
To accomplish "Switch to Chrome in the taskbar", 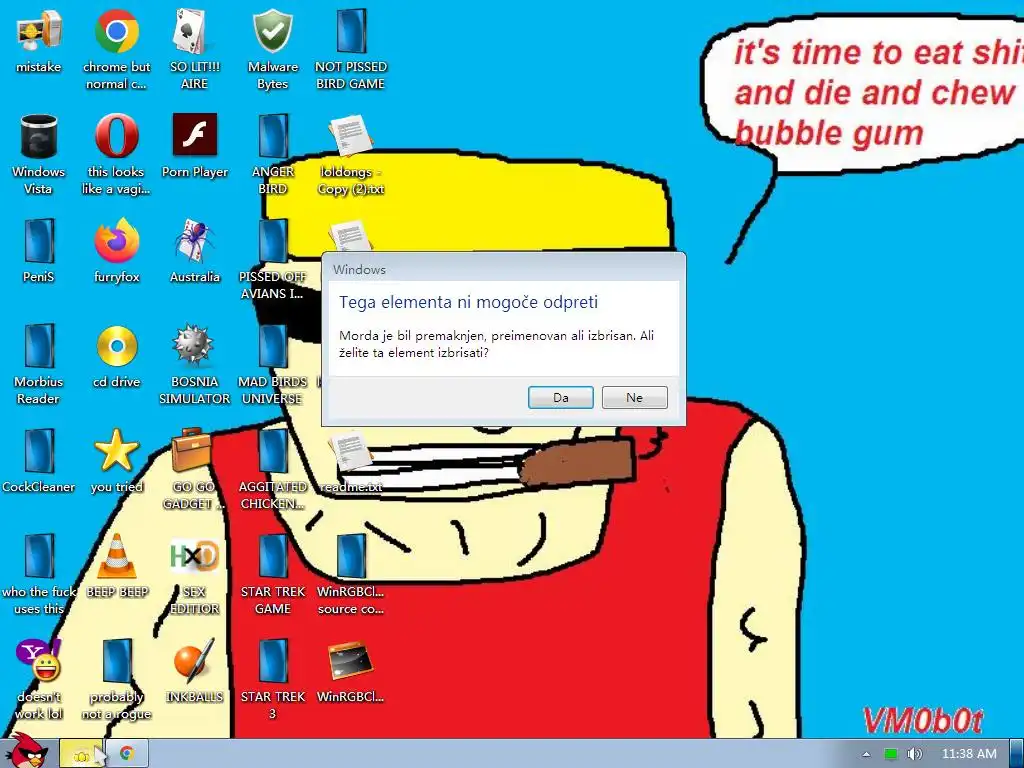I will tap(127, 754).
